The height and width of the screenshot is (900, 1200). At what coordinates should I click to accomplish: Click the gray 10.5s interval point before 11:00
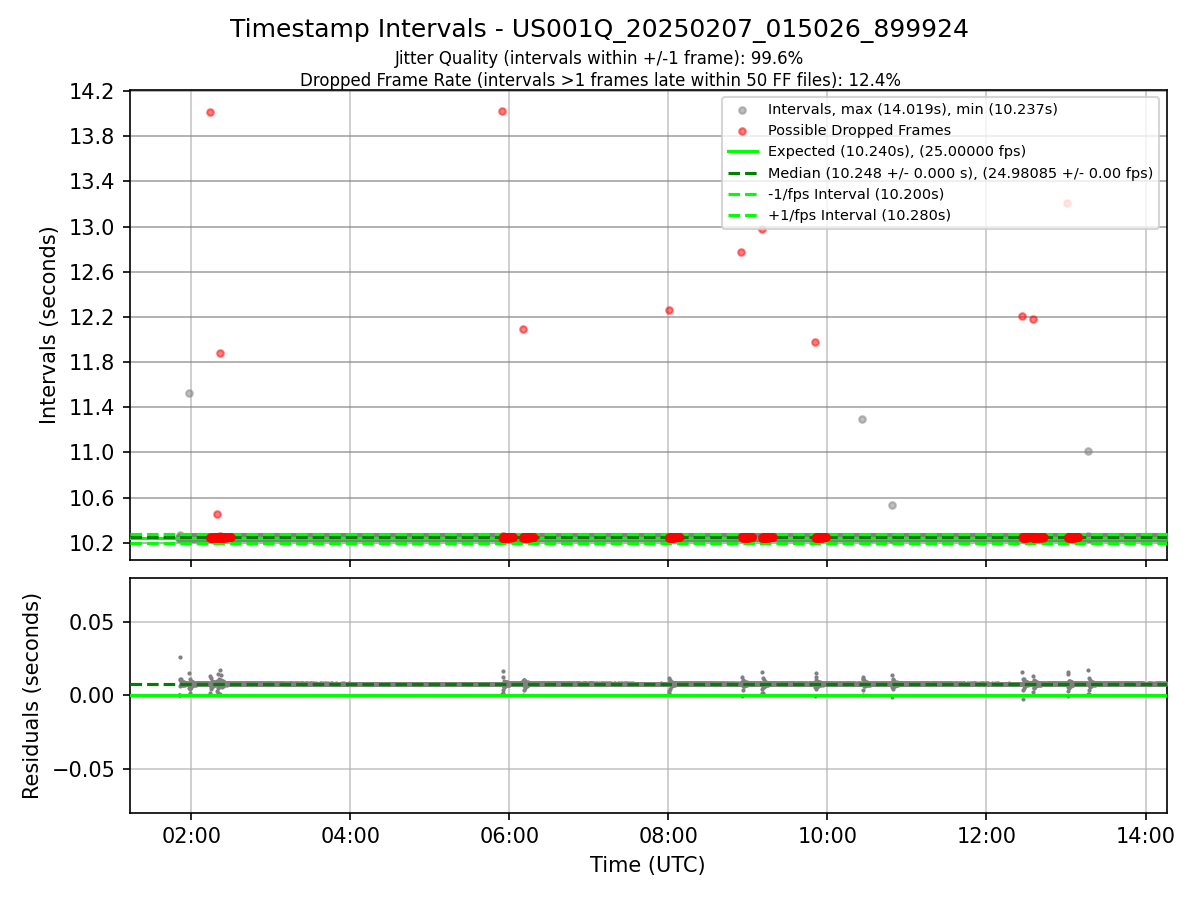[x=892, y=505]
